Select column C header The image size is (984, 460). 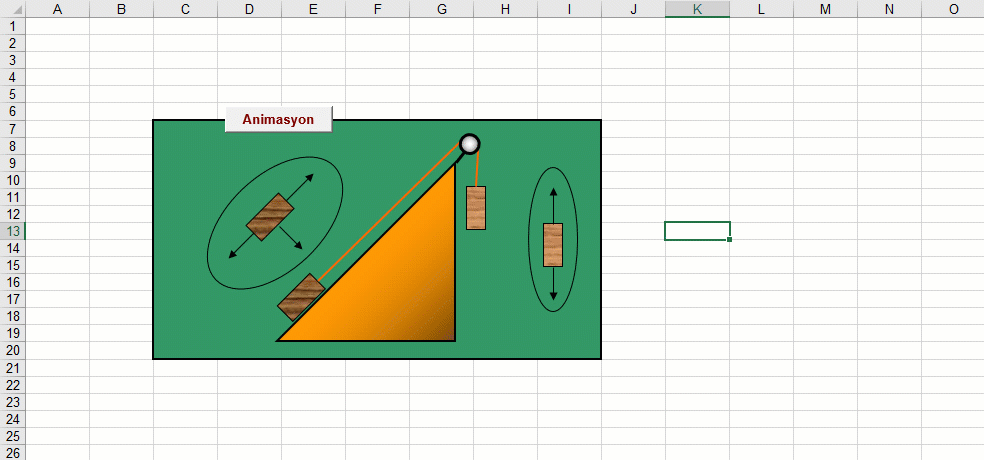(186, 9)
